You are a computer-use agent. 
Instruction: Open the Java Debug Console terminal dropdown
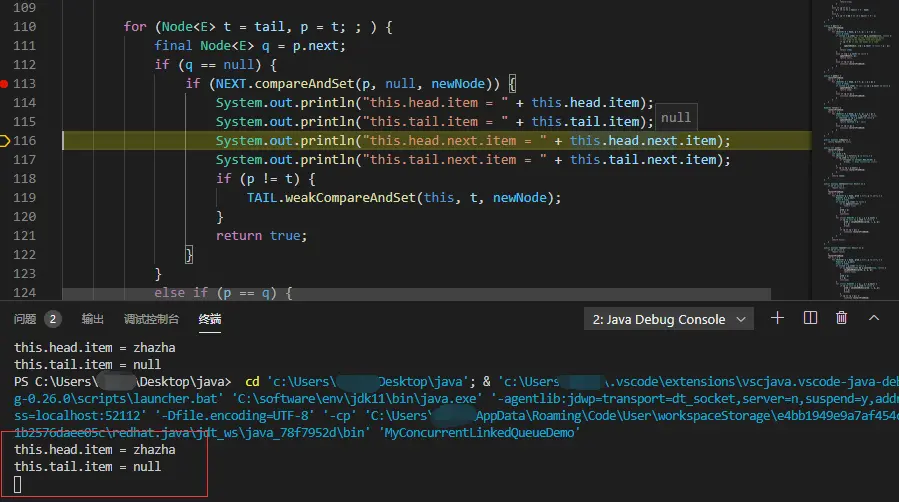point(669,319)
